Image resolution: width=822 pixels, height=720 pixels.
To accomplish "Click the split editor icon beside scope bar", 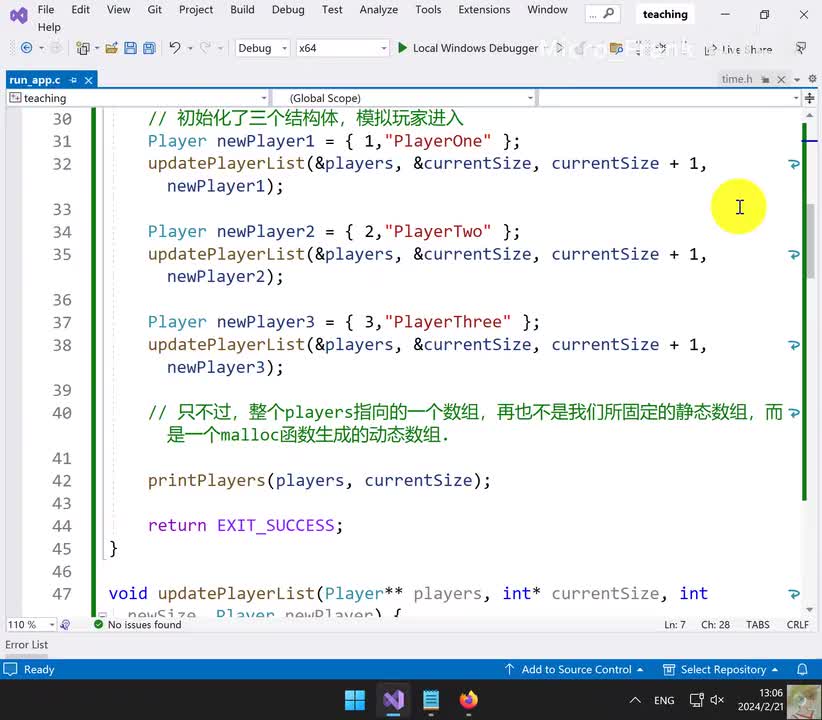I will [809, 98].
